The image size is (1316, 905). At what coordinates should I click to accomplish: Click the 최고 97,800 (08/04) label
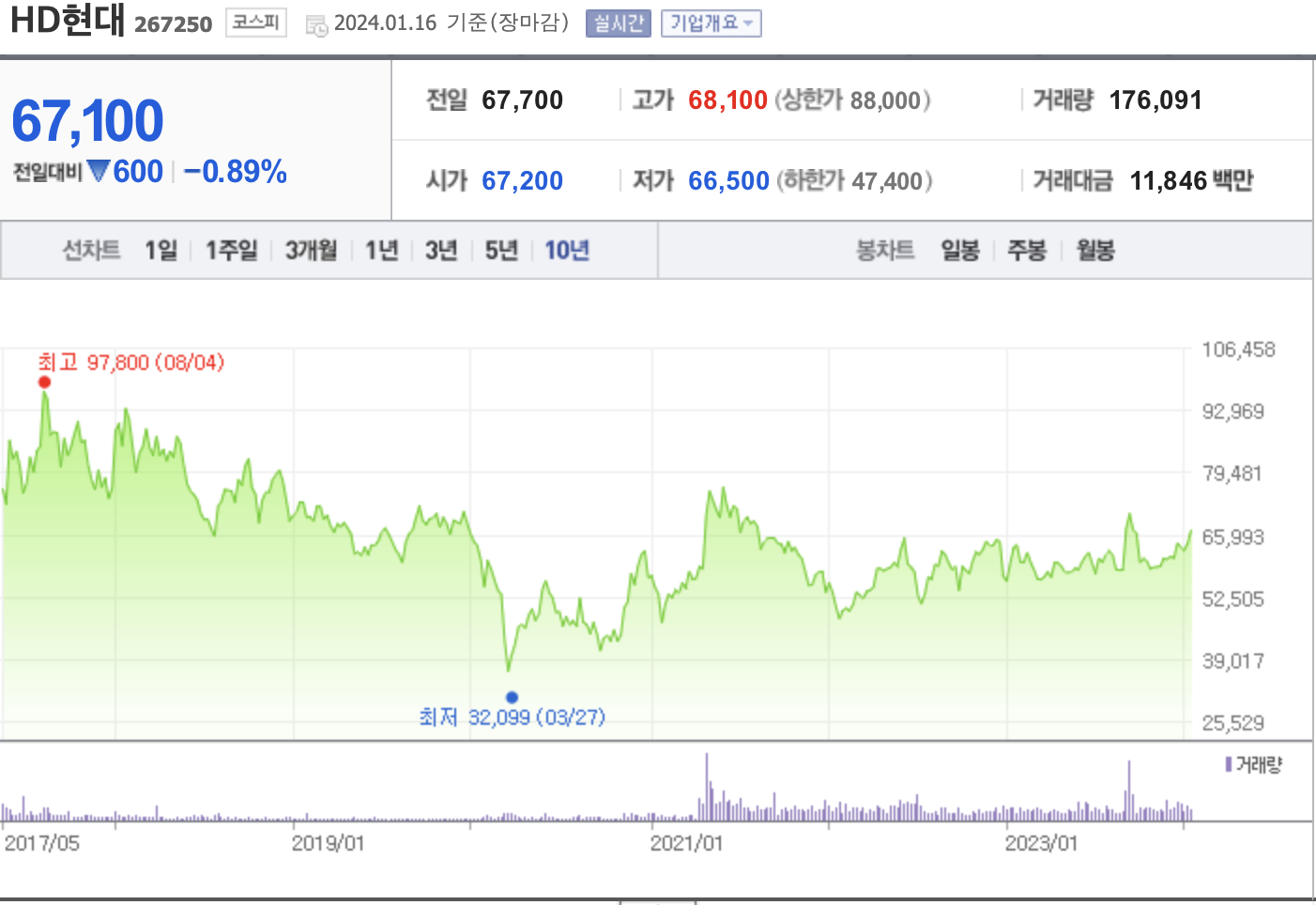[131, 362]
